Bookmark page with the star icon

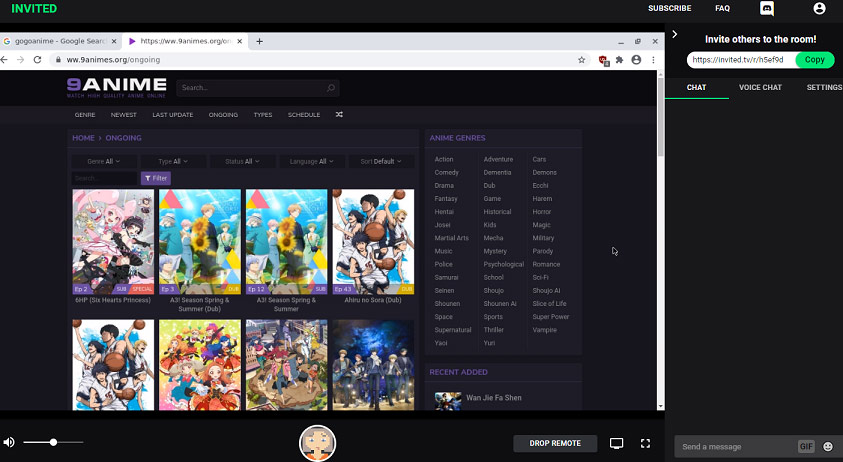(581, 60)
